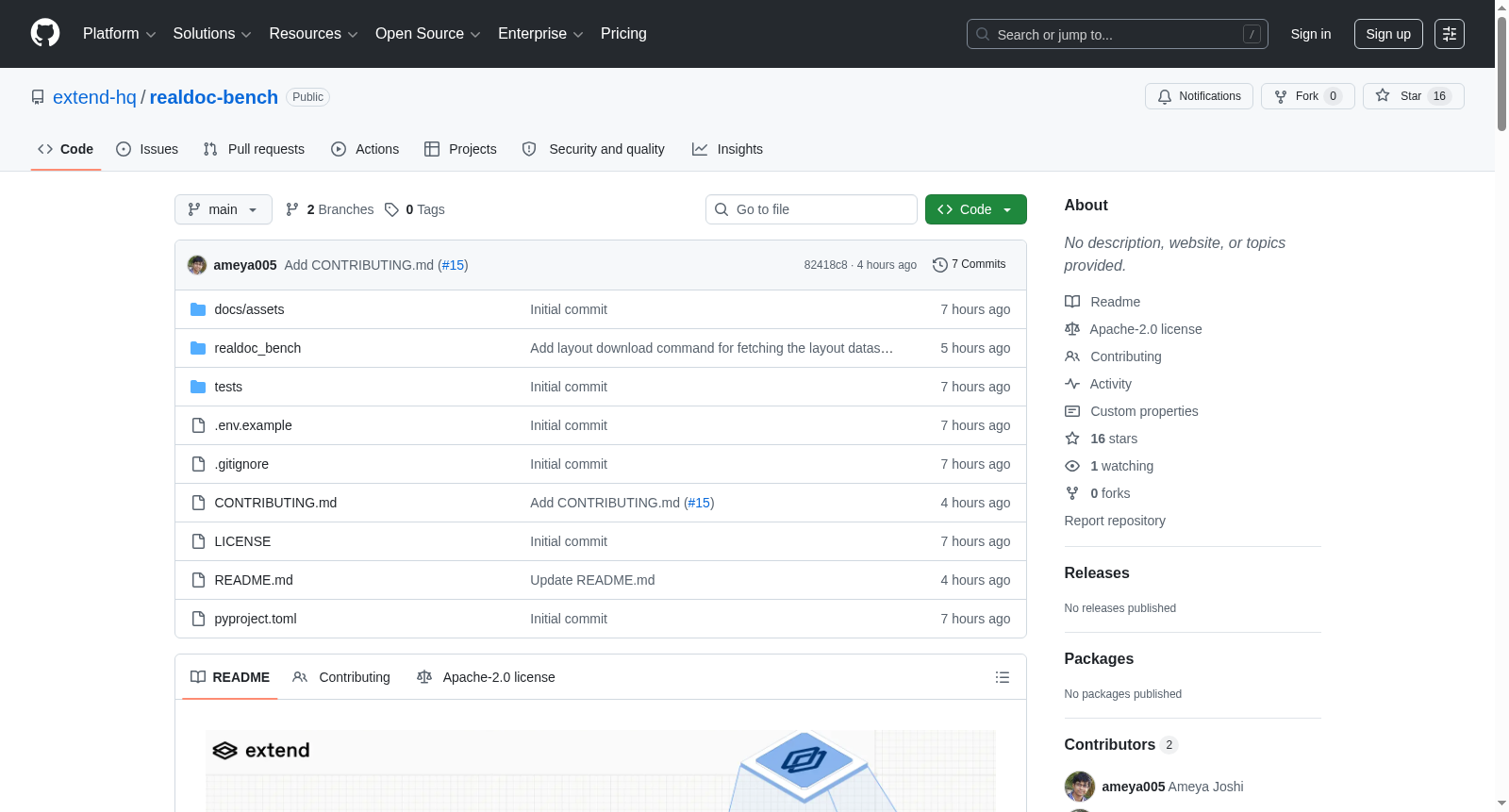Star the realdoc-bench repository
This screenshot has width=1509, height=812.
tap(1414, 96)
